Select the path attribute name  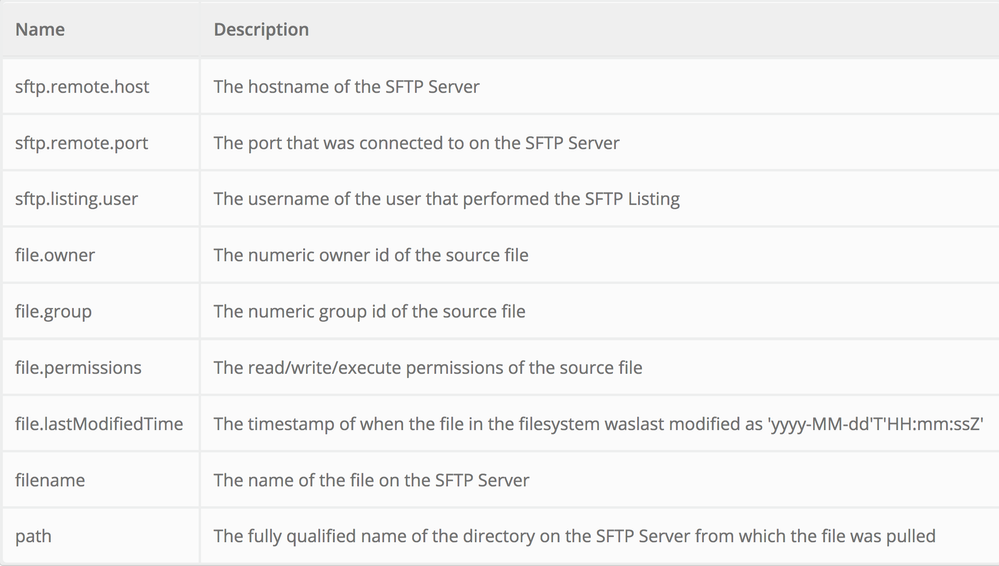(x=33, y=536)
